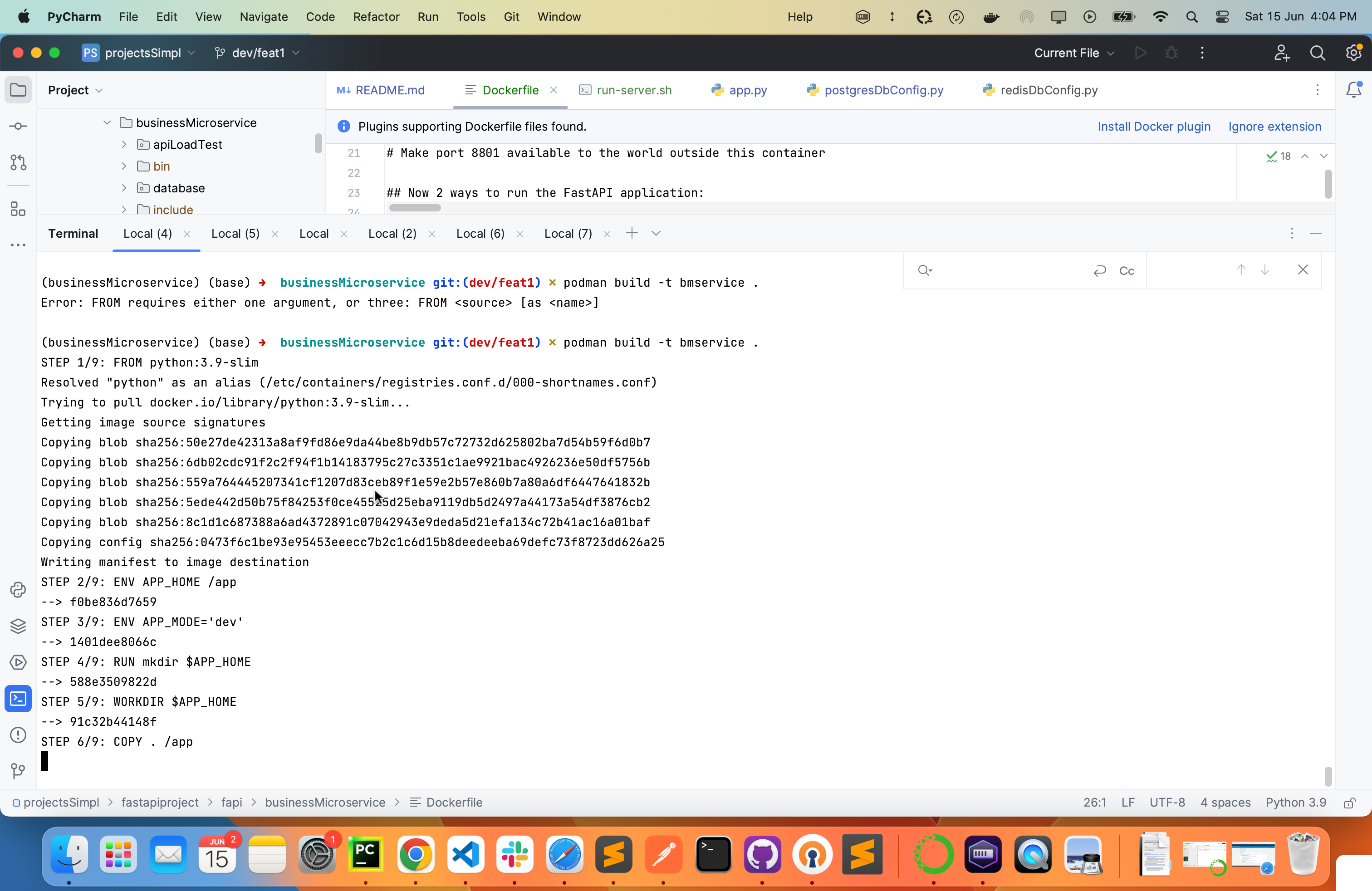Click the terminal vertical scrollbar thumb
The height and width of the screenshot is (891, 1372).
point(1328,776)
